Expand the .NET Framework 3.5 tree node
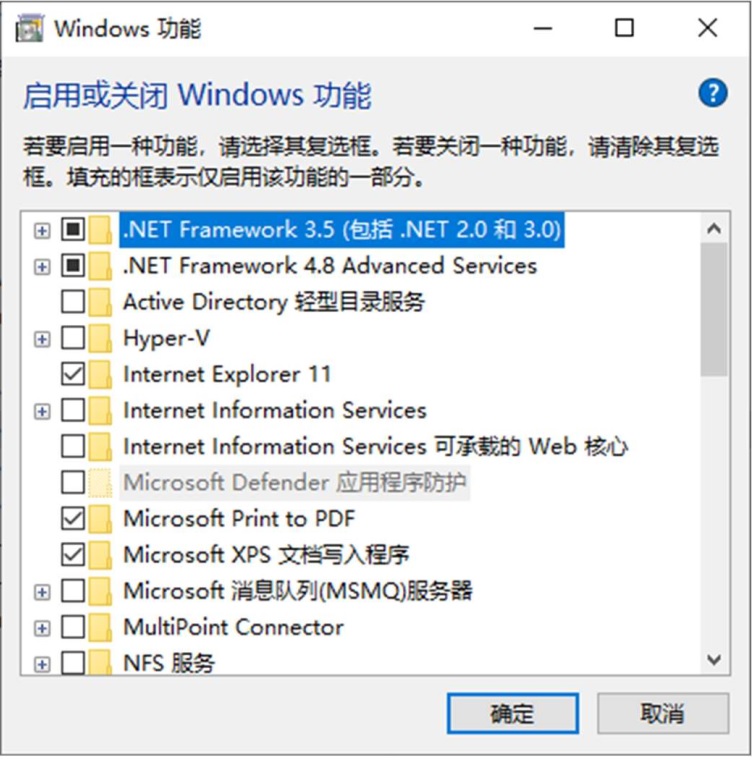 tap(42, 230)
